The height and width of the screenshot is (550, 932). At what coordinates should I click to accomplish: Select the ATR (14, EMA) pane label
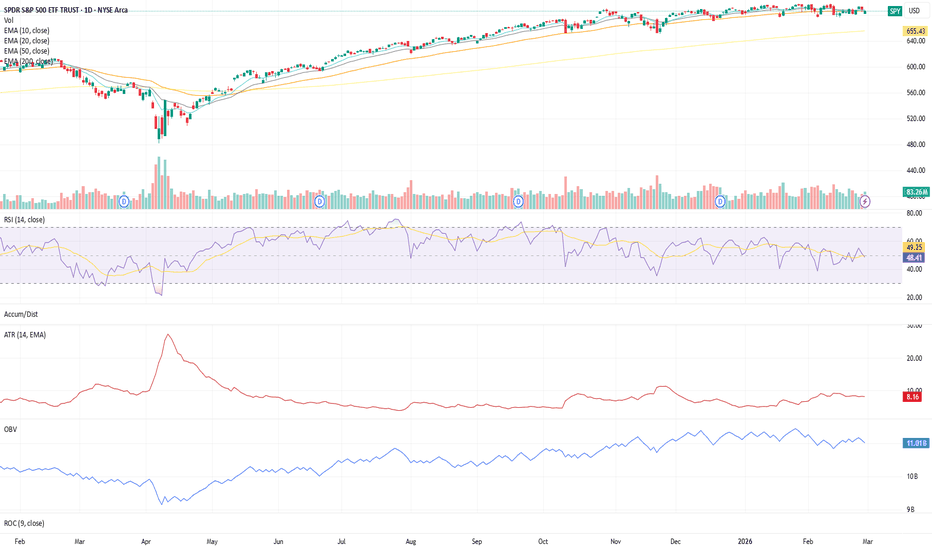25,335
